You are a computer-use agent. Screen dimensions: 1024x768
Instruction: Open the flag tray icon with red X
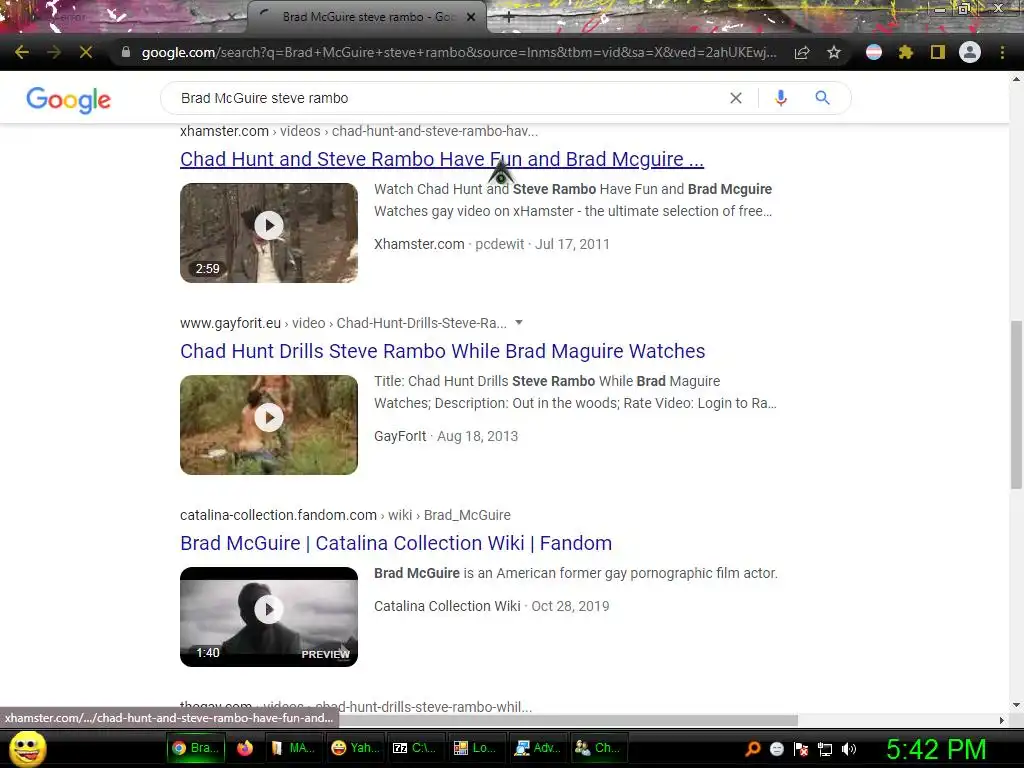coord(801,749)
